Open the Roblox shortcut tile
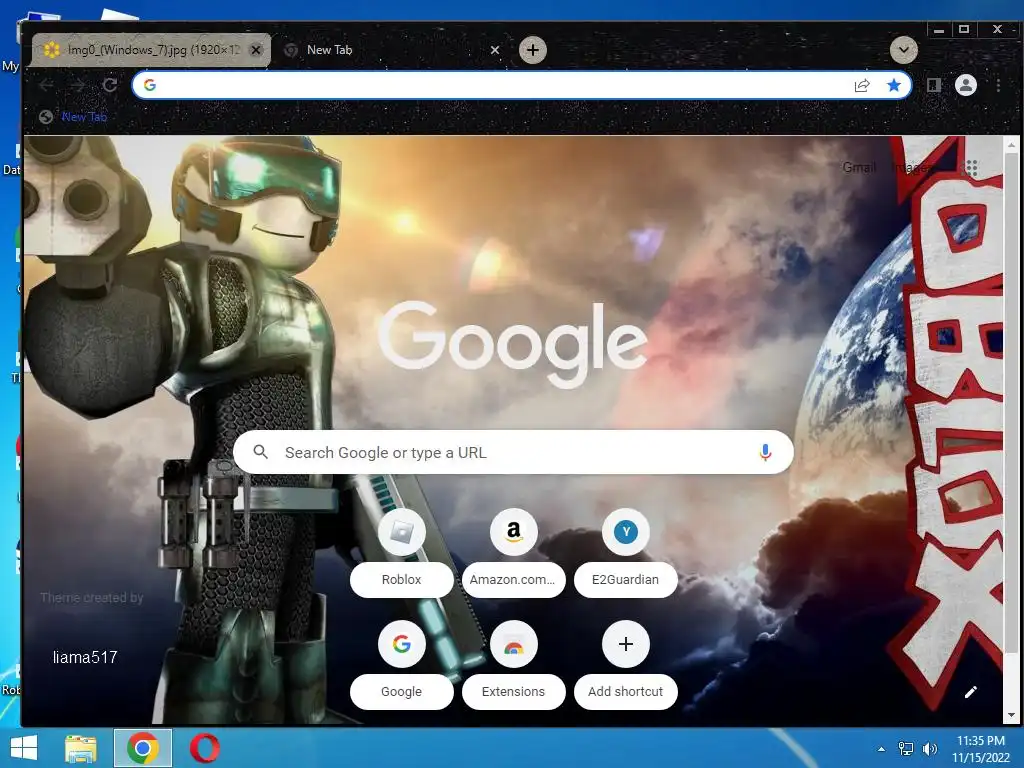The height and width of the screenshot is (768, 1024). point(402,532)
